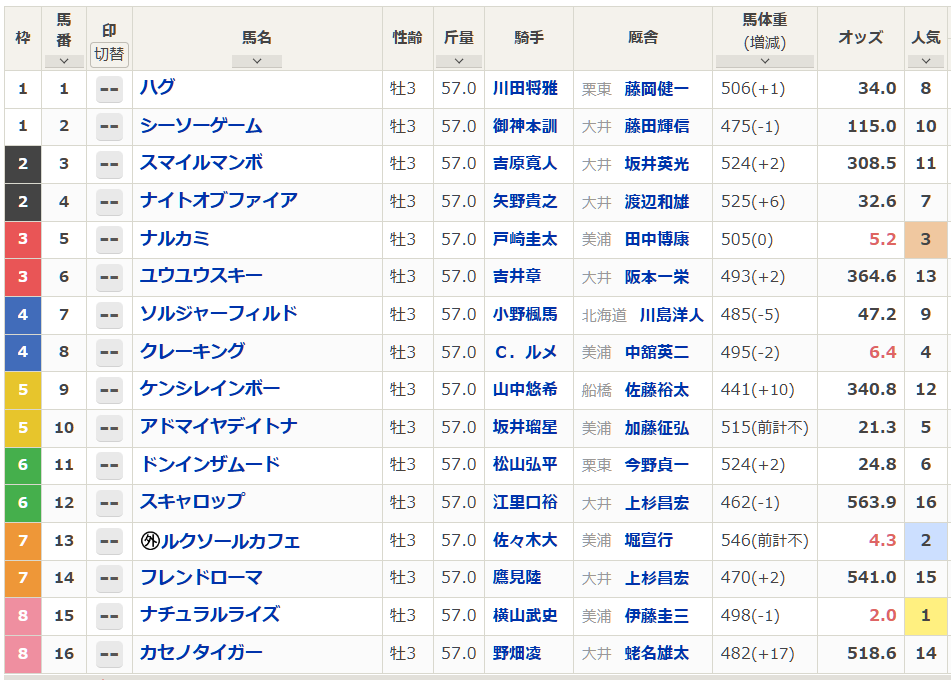Open the 人気 column sort dropdown
The width and height of the screenshot is (951, 680).
925,60
